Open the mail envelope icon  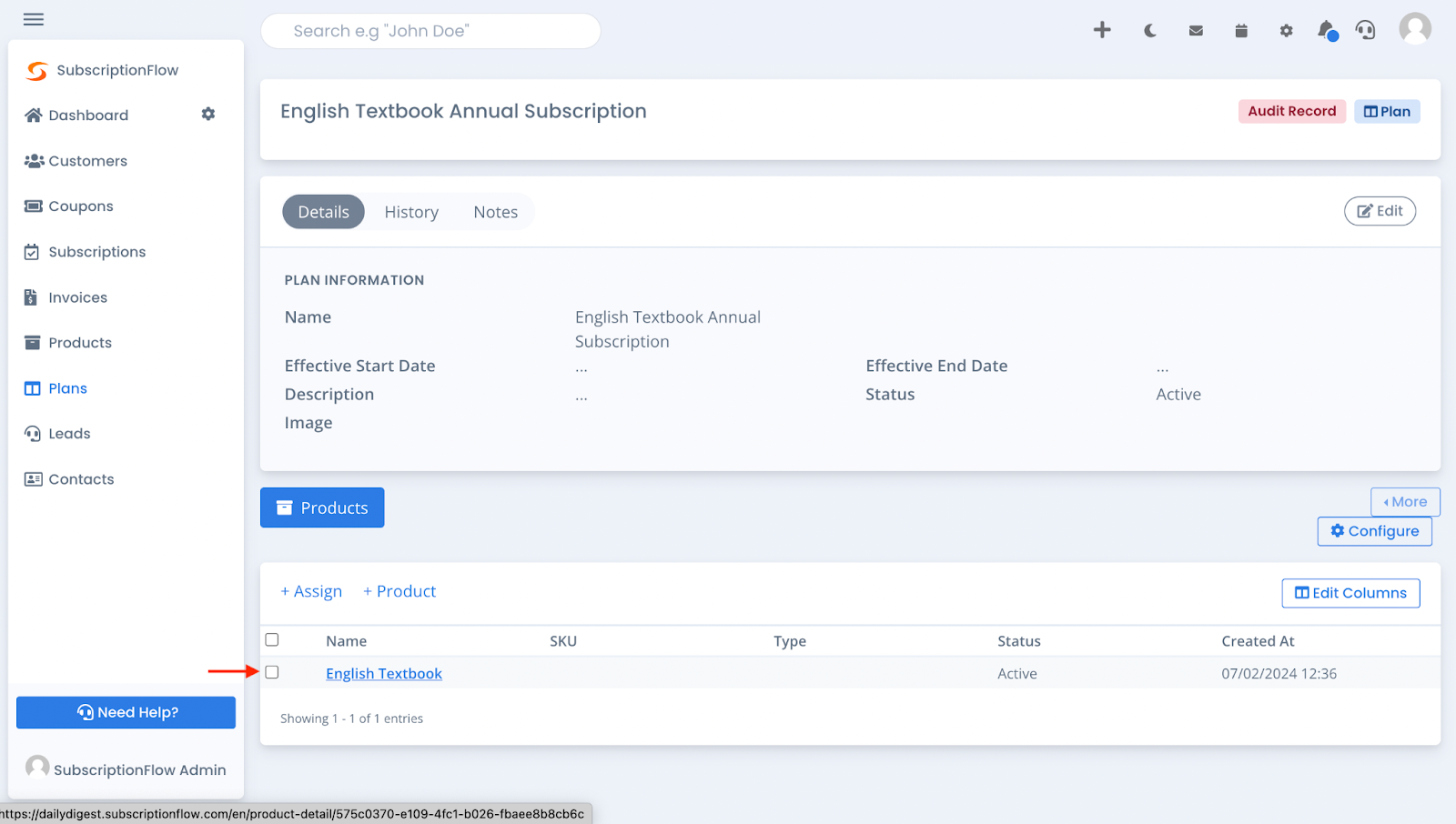pyautogui.click(x=1196, y=31)
